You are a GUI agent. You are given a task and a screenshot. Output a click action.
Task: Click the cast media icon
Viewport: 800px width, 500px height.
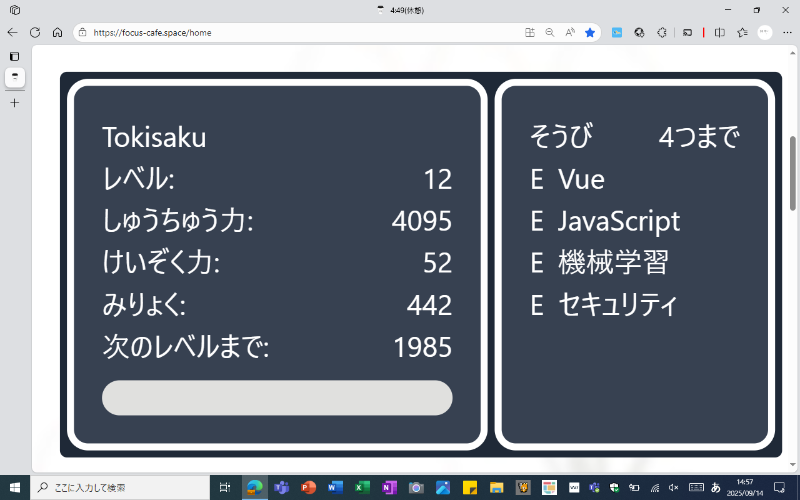pyautogui.click(x=687, y=33)
